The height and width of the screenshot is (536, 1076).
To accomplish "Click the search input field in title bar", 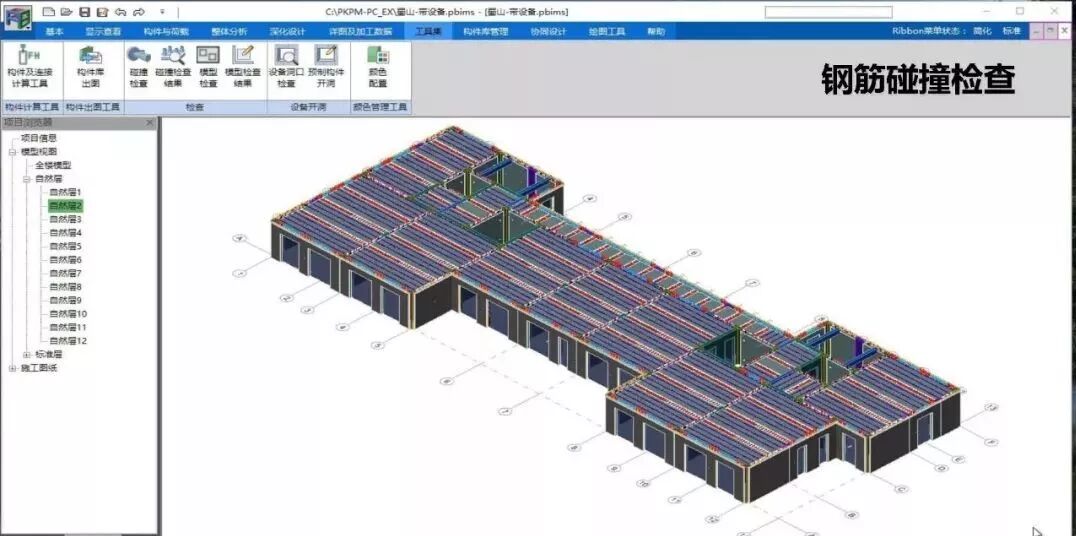I will [828, 12].
